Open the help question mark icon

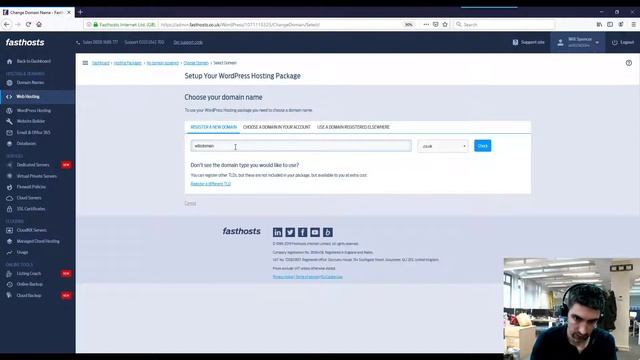(x=629, y=63)
